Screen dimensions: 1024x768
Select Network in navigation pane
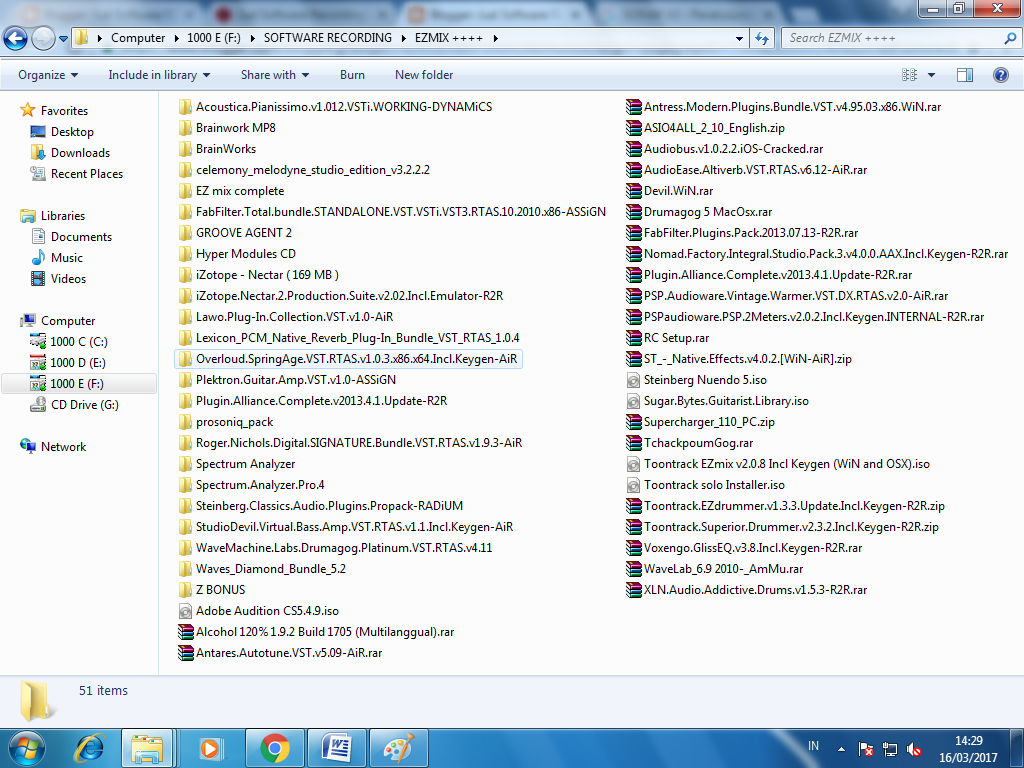click(x=63, y=447)
